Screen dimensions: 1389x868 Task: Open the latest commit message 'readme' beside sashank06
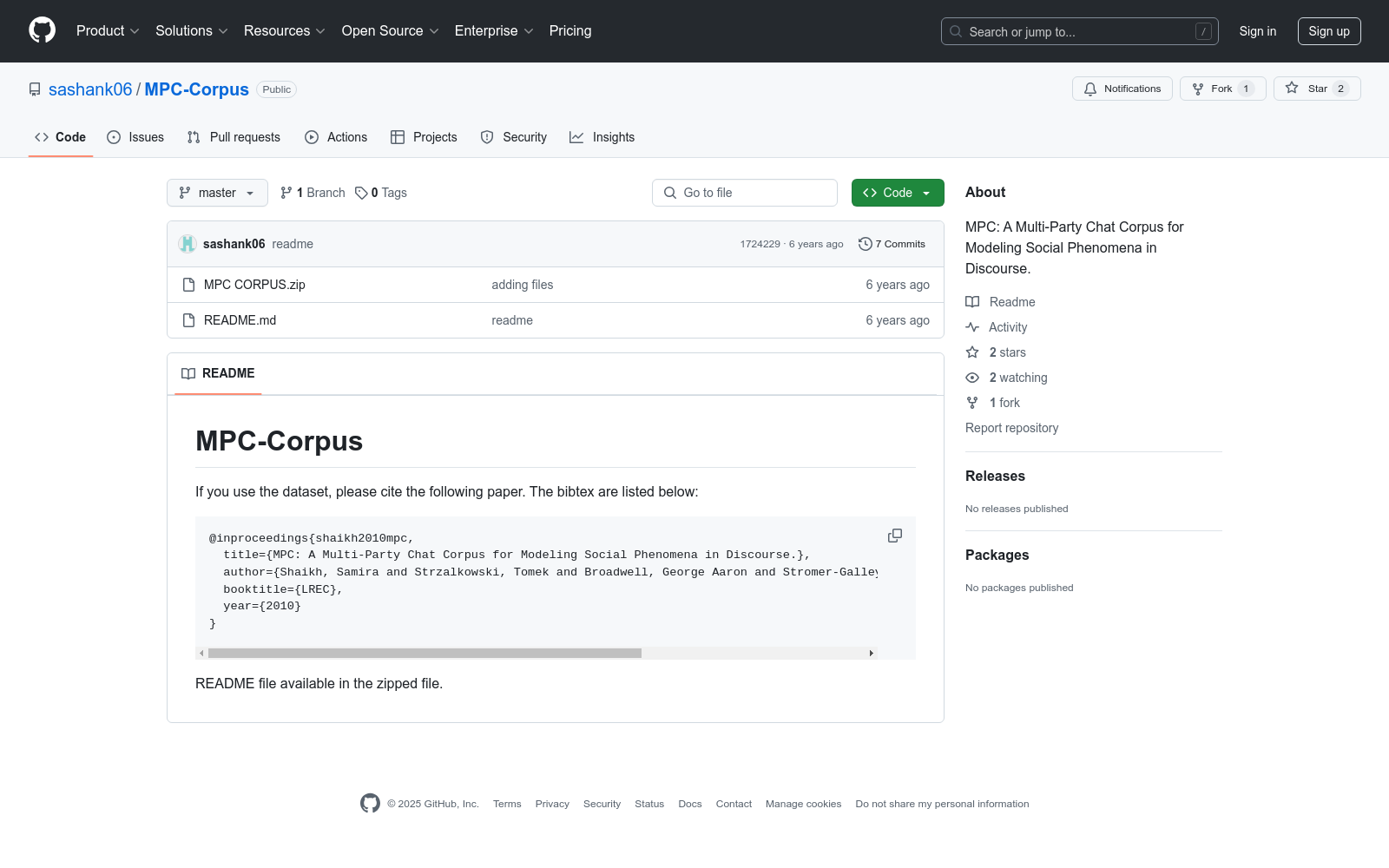tap(293, 244)
